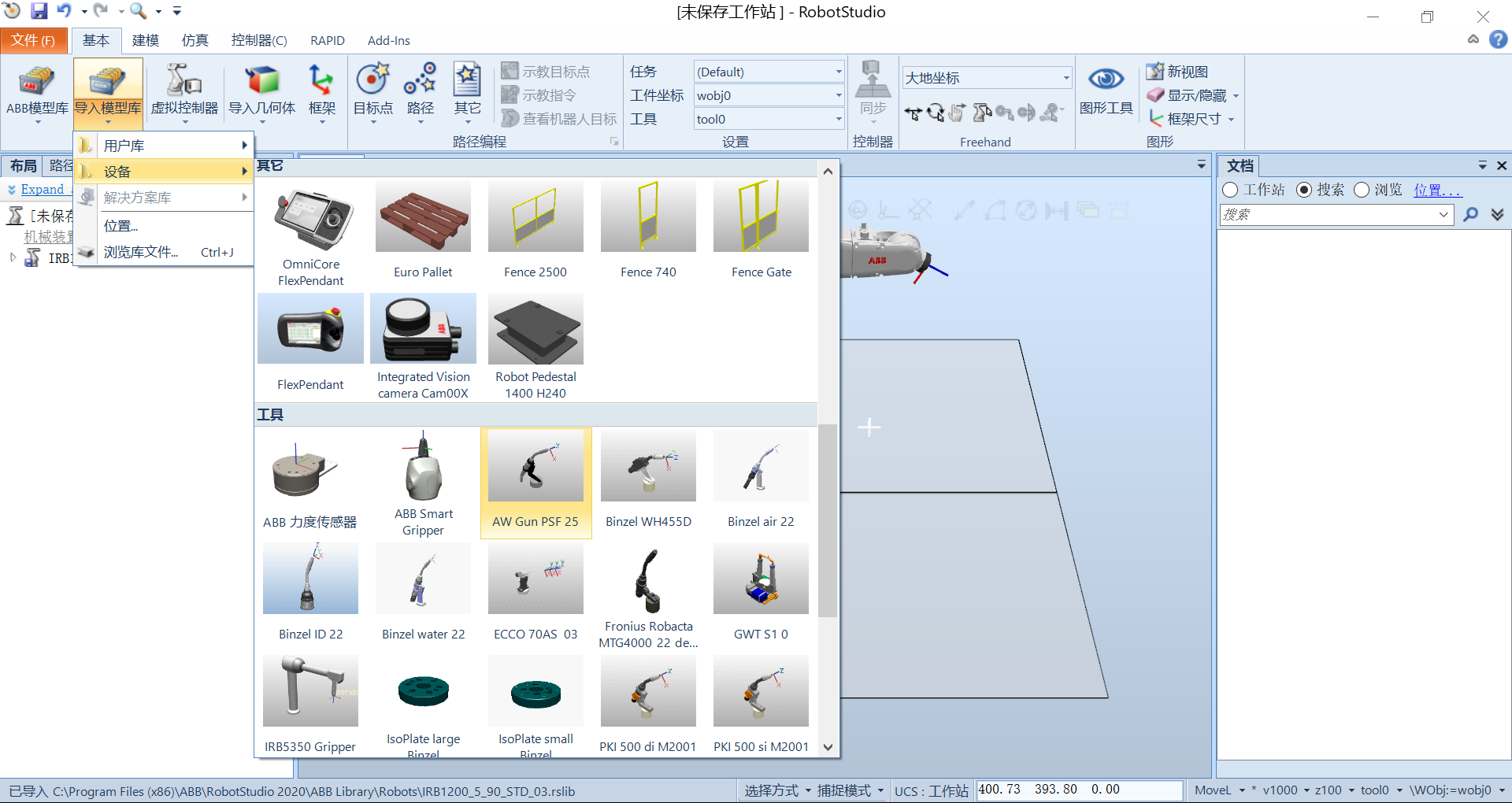Select the AW Gun PSF 25 tool
1512x803 pixels.
(535, 483)
